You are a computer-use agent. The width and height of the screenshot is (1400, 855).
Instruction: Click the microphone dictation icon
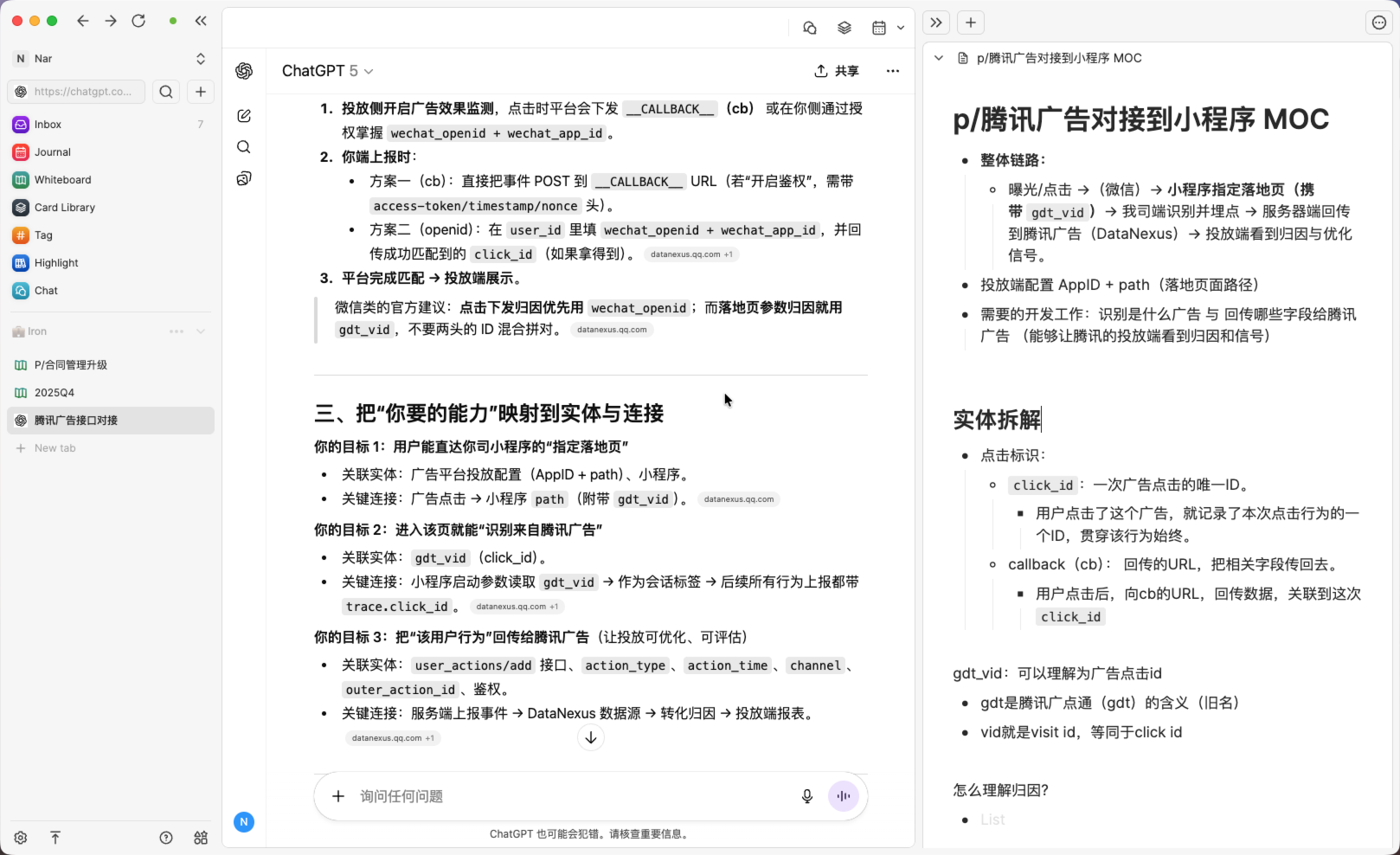pos(806,796)
